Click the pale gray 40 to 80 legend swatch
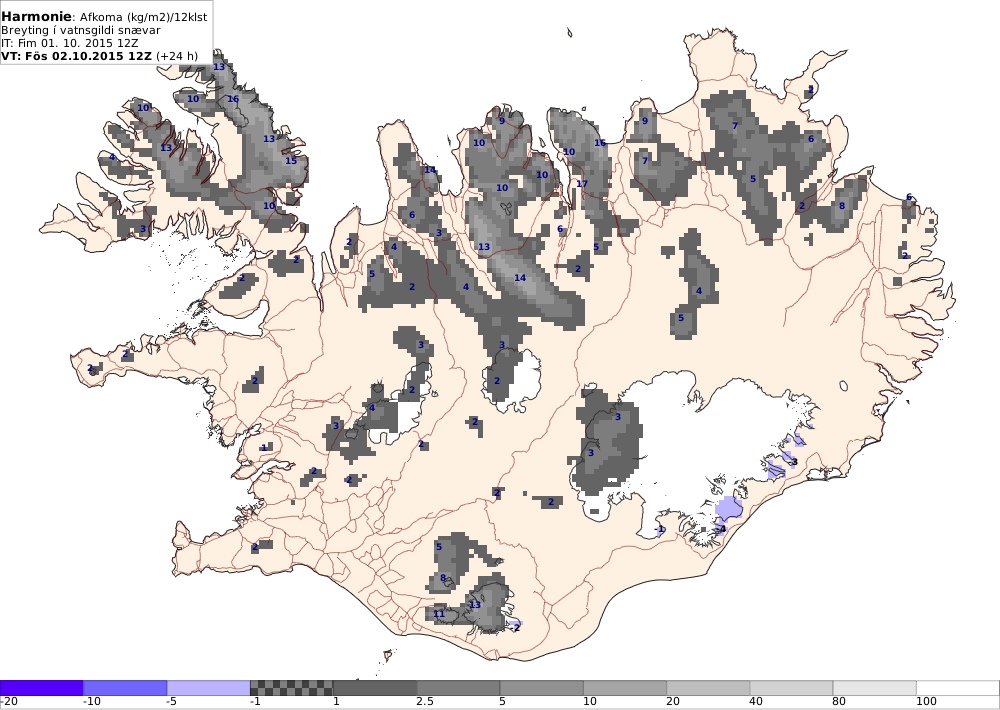The width and height of the screenshot is (1000, 710). tap(791, 688)
